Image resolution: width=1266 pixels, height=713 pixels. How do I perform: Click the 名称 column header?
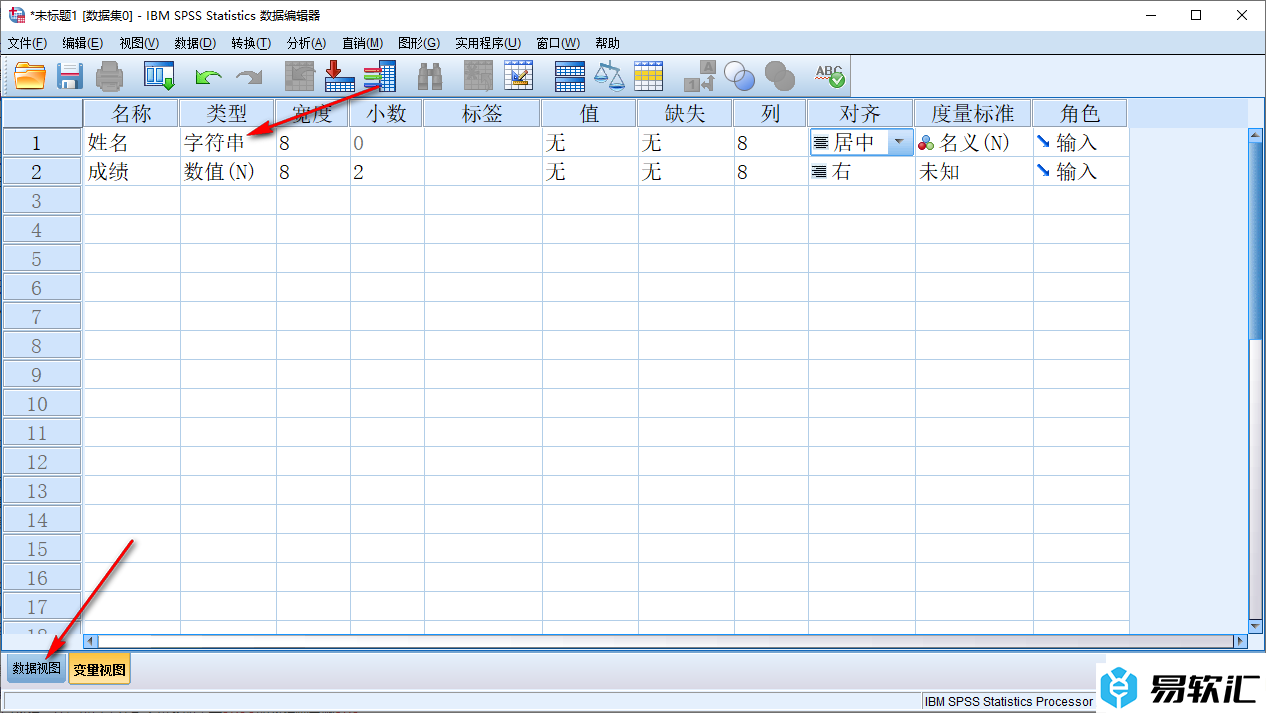point(131,113)
